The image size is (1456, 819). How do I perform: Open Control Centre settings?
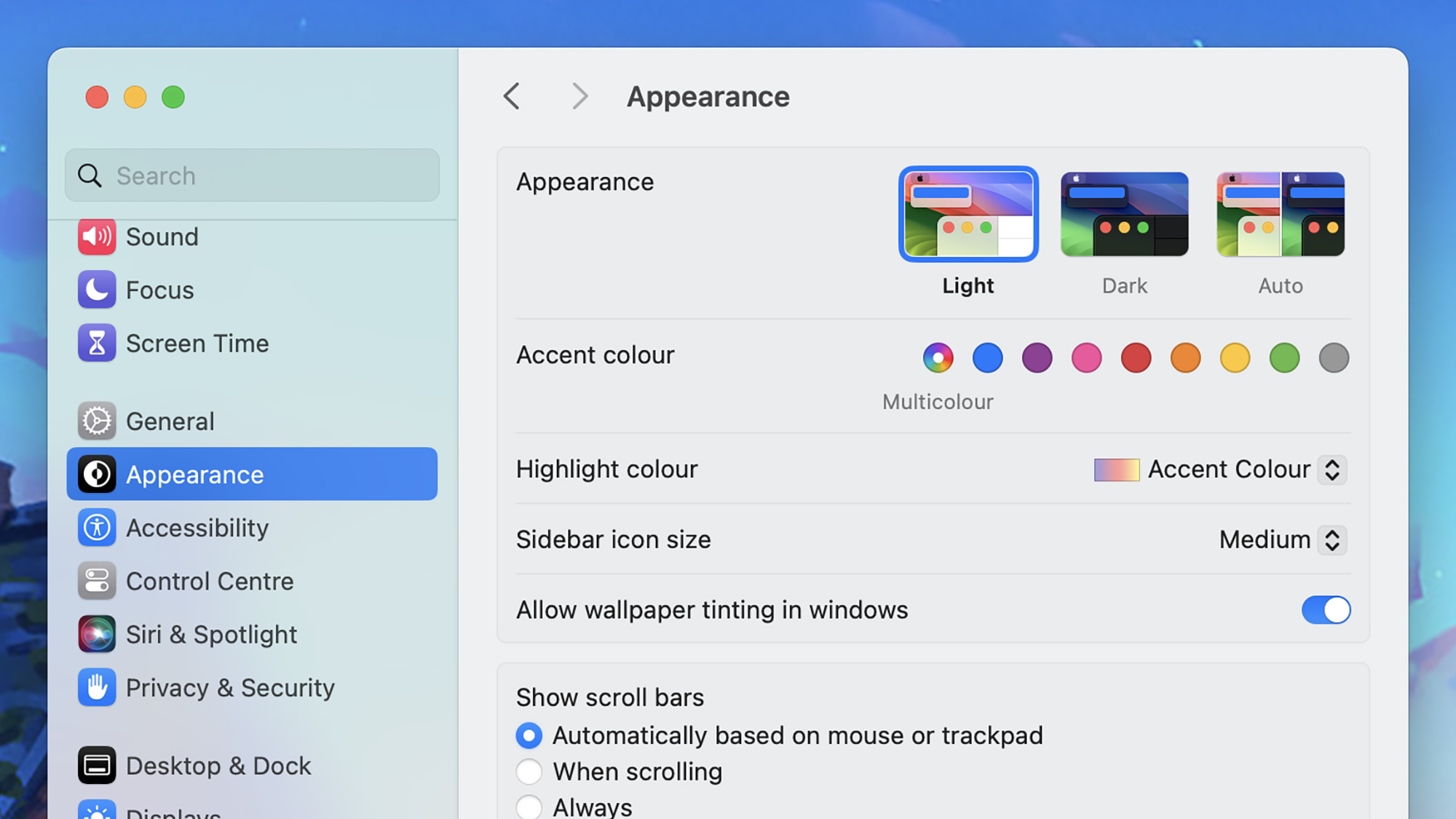[x=97, y=580]
